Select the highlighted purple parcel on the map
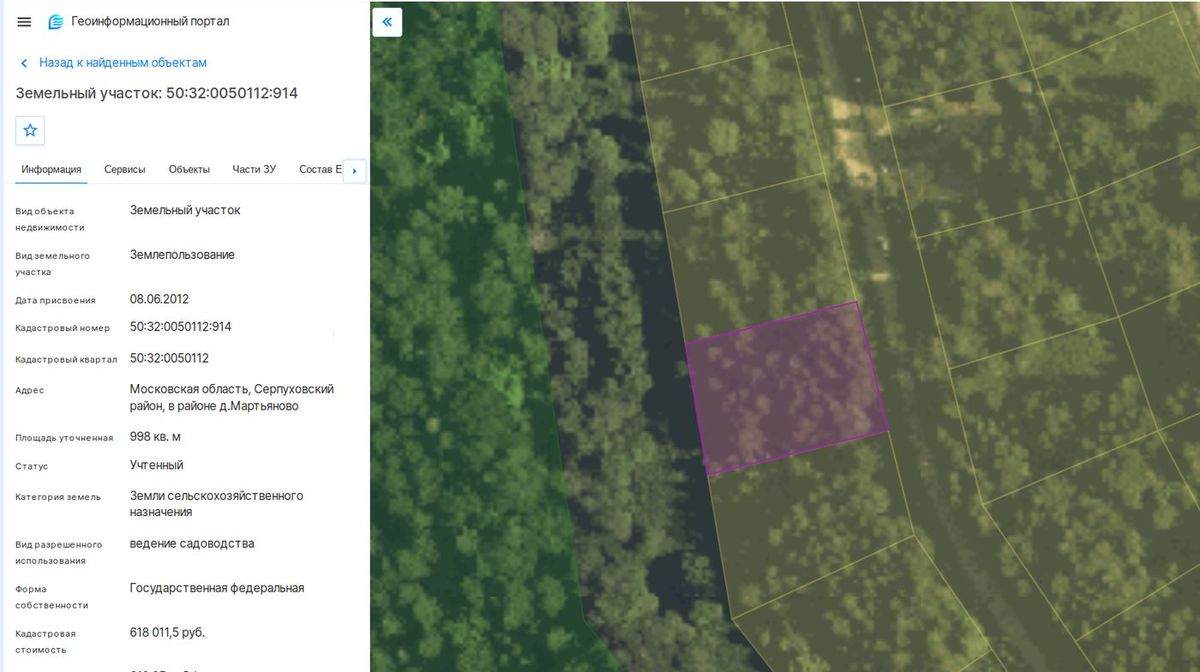This screenshot has height=672, width=1200. pyautogui.click(x=787, y=388)
